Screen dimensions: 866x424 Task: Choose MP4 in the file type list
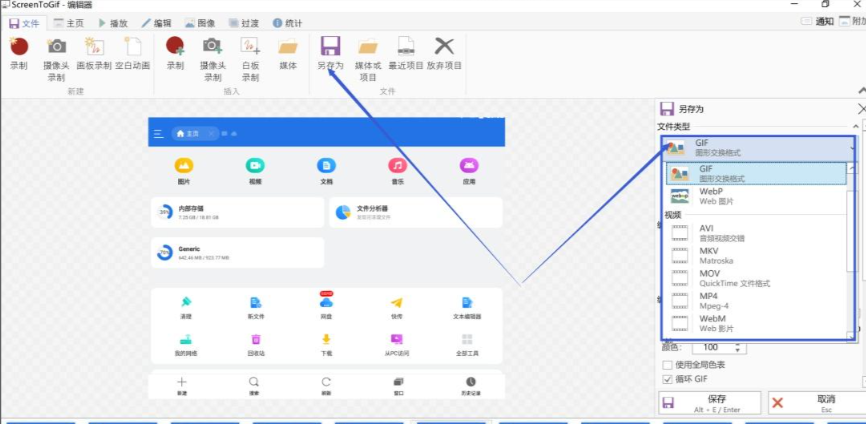tap(710, 300)
